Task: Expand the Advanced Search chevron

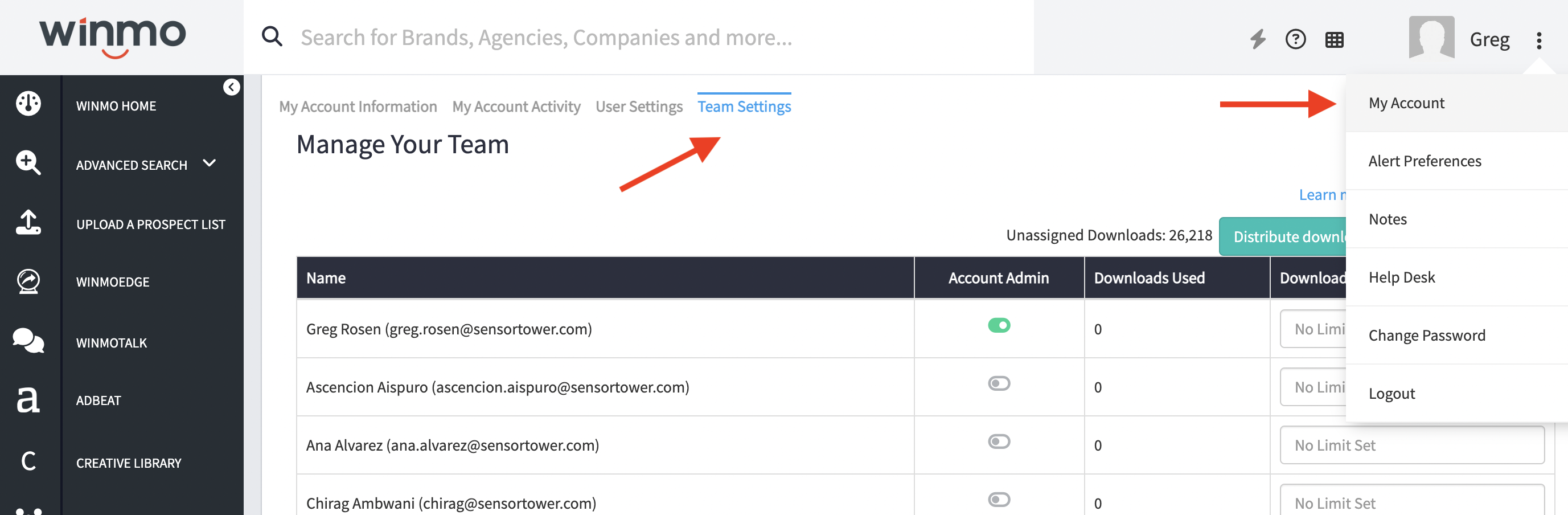Action: pyautogui.click(x=210, y=163)
